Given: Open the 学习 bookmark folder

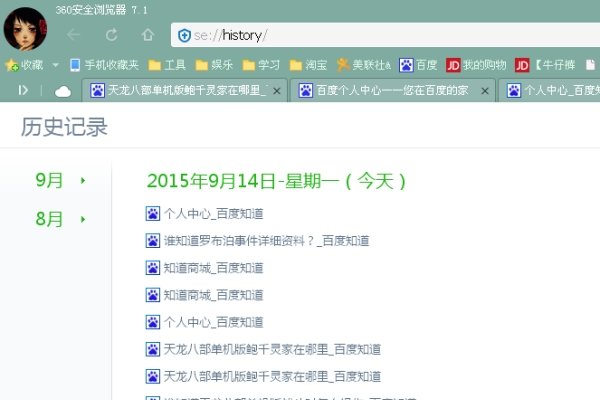Looking at the screenshot, I should [261, 65].
